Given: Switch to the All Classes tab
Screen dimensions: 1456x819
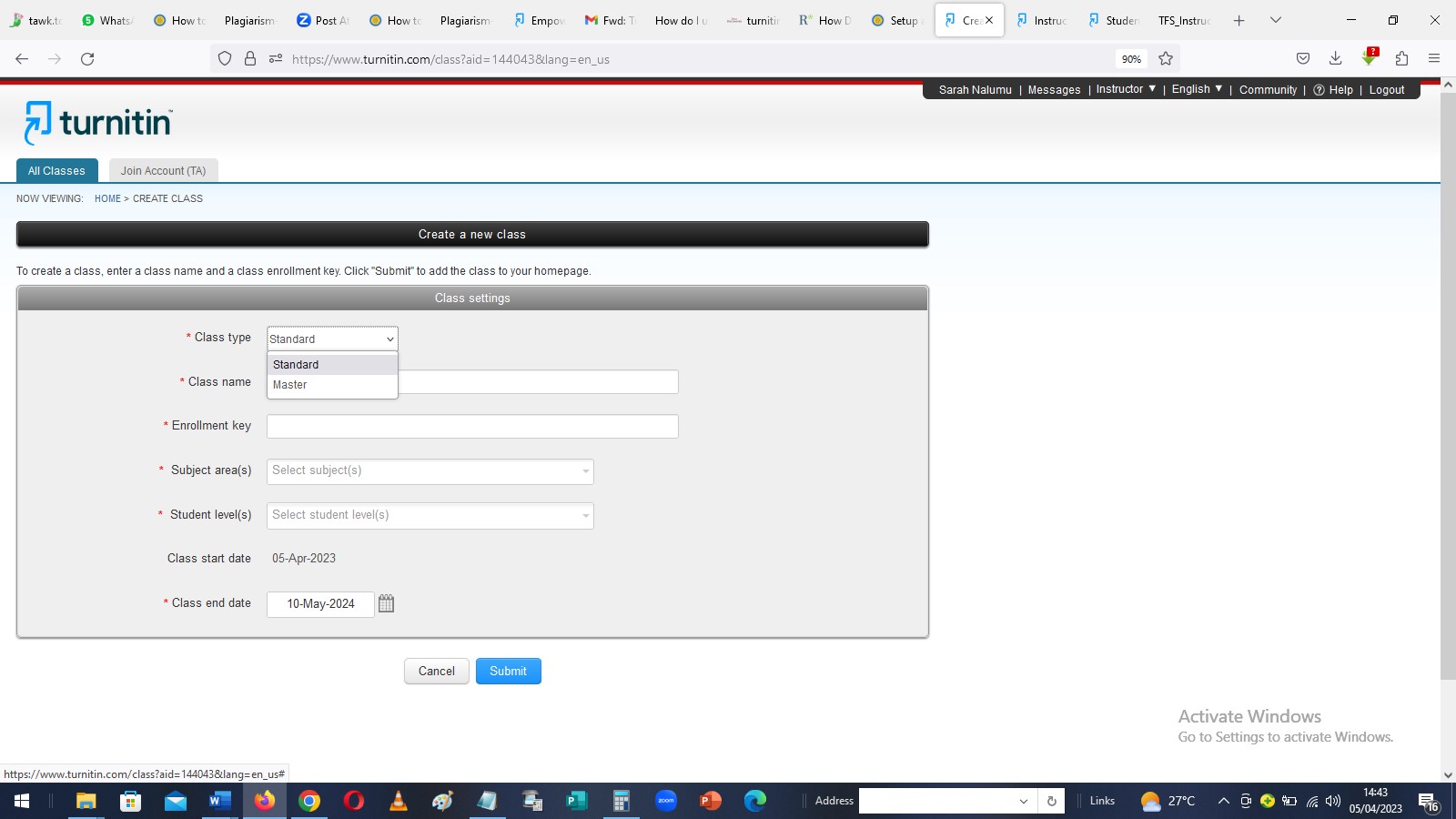Looking at the screenshot, I should (56, 170).
